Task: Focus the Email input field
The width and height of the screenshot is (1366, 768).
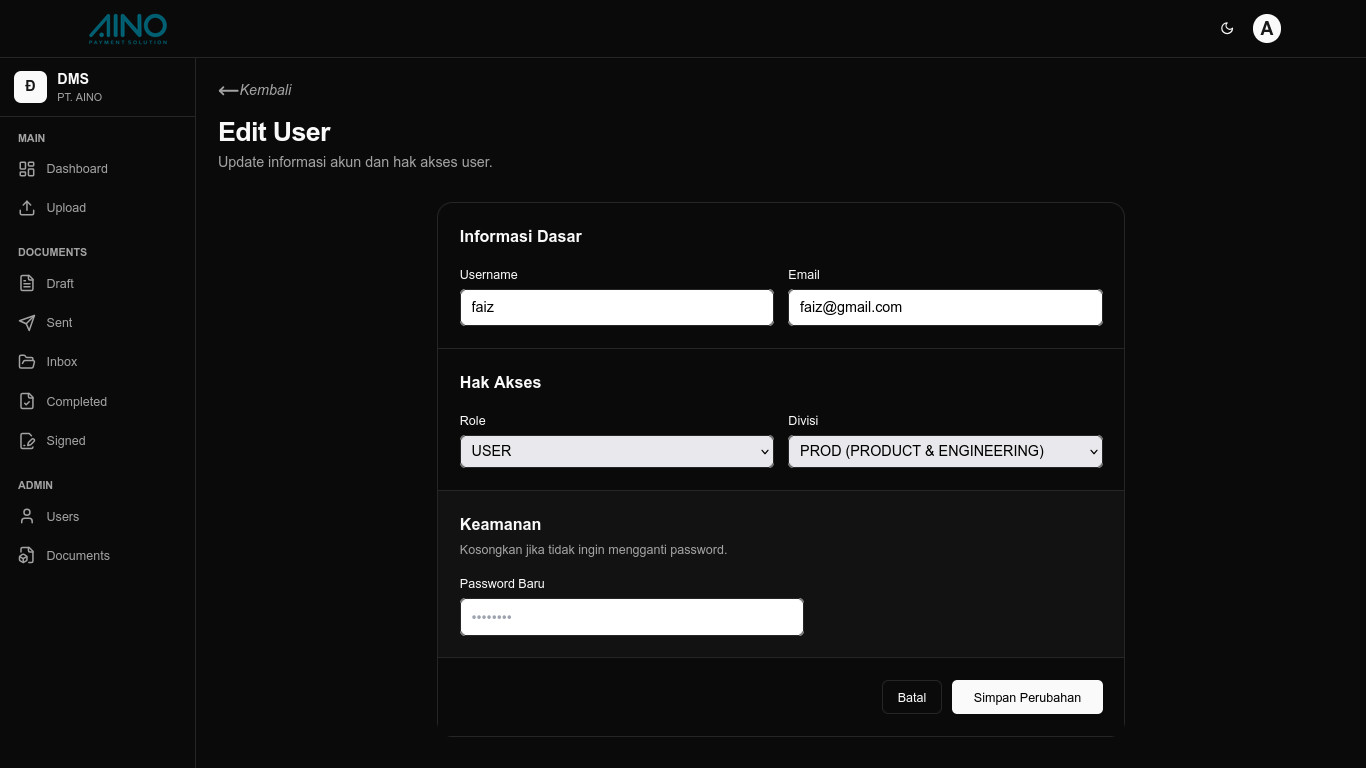Action: 944,307
